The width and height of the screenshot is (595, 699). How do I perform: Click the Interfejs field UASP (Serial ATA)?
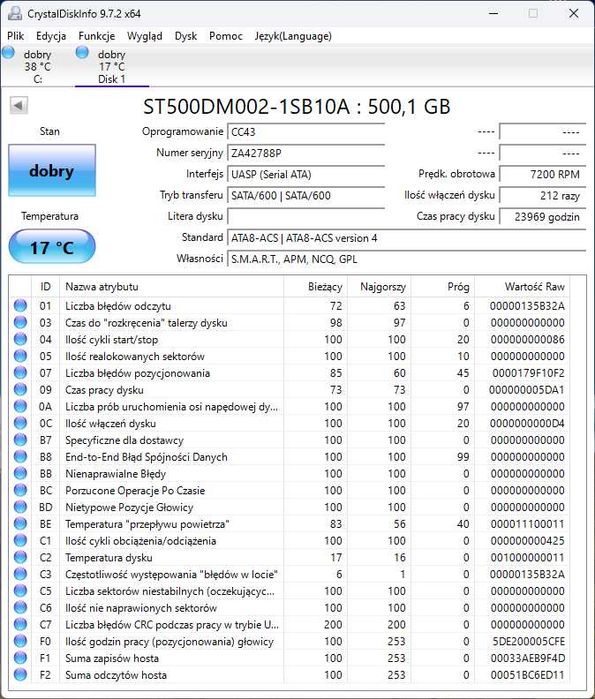[x=306, y=174]
